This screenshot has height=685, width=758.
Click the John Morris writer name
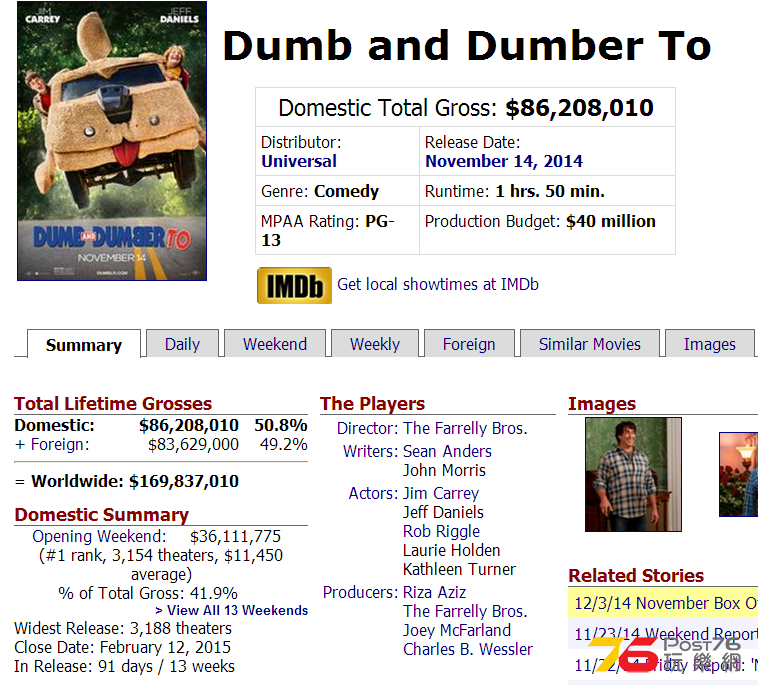pyautogui.click(x=444, y=470)
